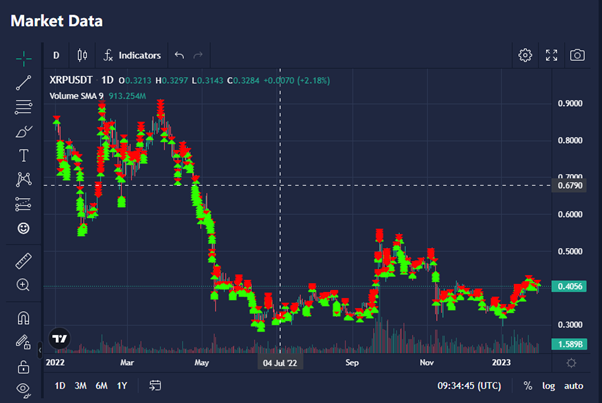Activate the zoom in tool

pos(23,285)
